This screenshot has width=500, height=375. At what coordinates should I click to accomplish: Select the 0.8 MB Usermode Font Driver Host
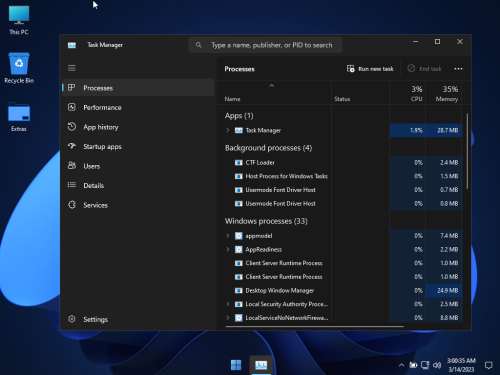340,203
